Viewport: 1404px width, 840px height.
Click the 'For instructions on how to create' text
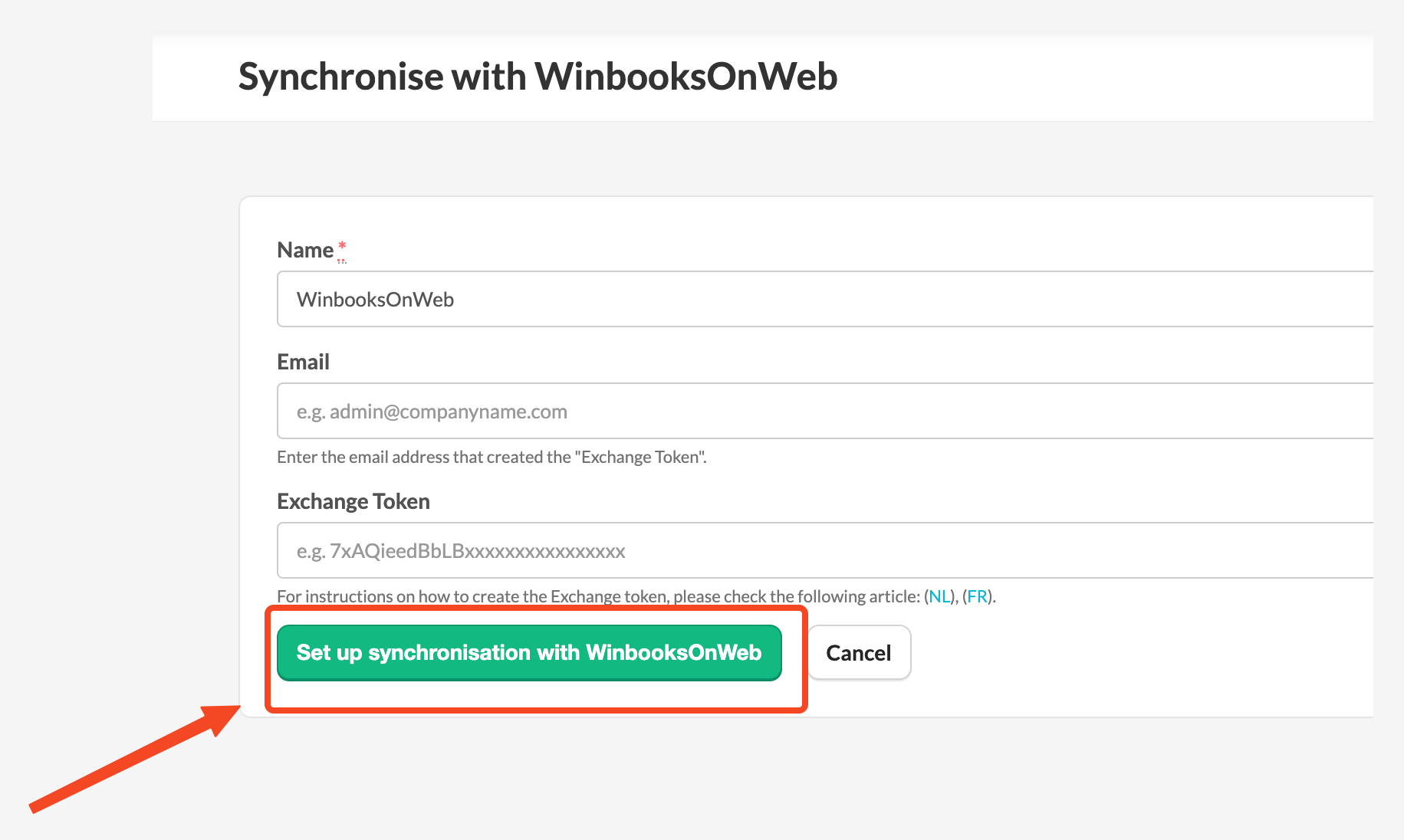coord(636,596)
